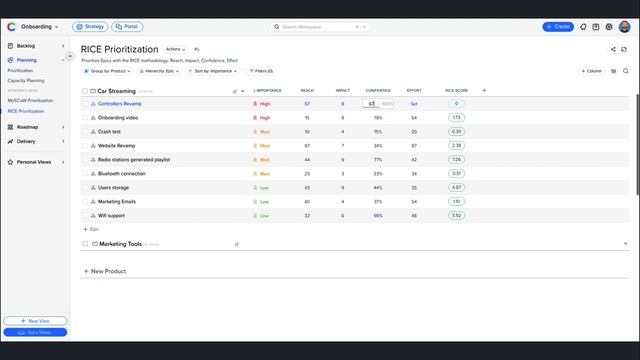Open the MoSCoW Prioritization view

click(x=31, y=100)
